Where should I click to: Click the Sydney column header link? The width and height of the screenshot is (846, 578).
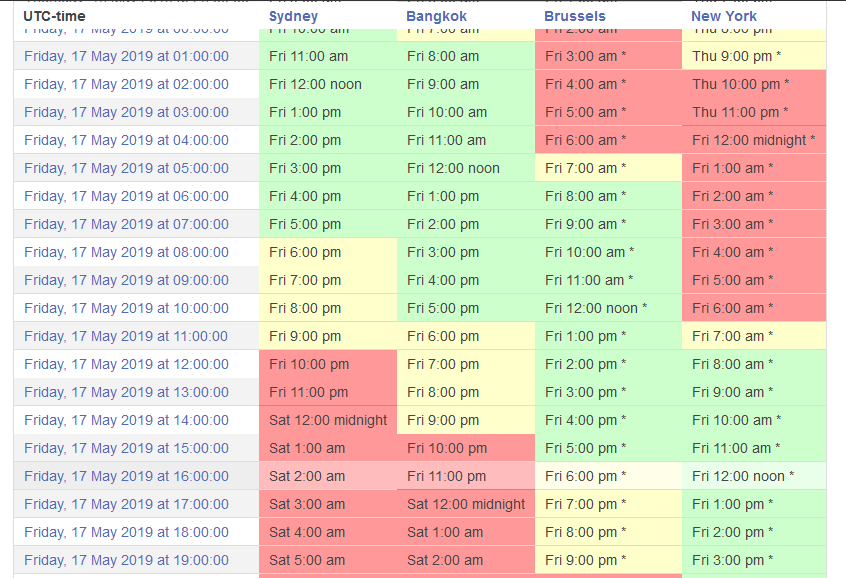[x=293, y=16]
